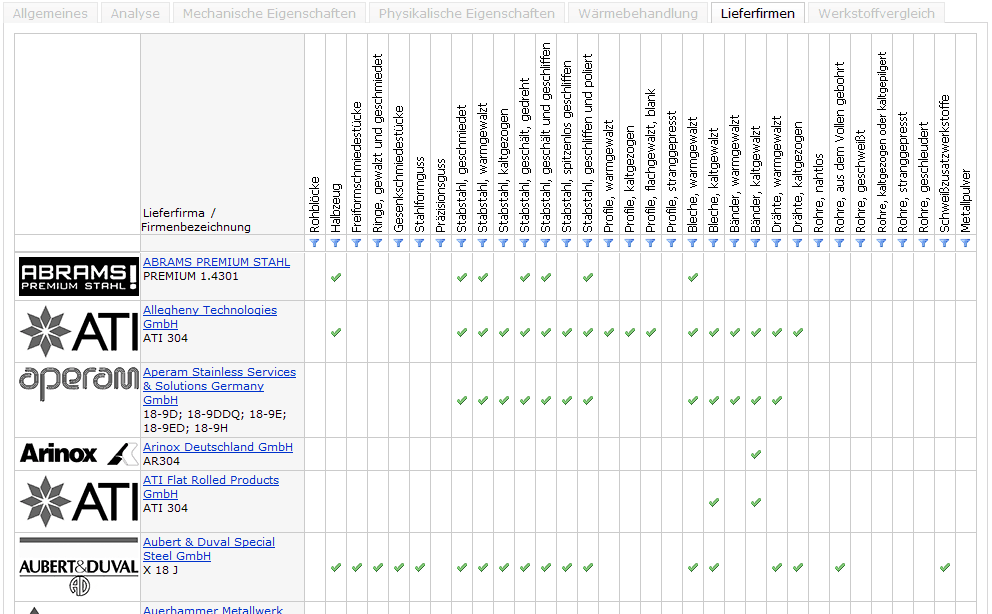Filter by Metallpulver column
The height and width of the screenshot is (614, 992).
click(x=965, y=242)
